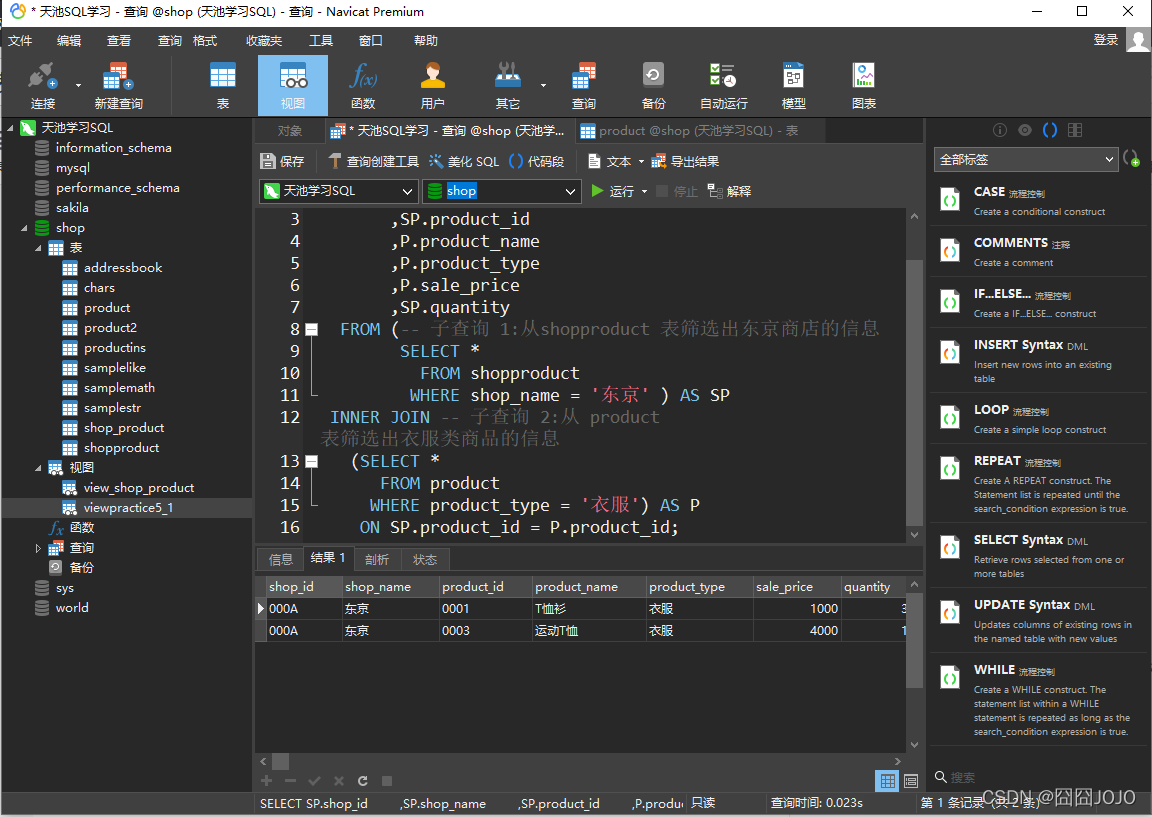This screenshot has height=817, width=1152.
Task: Open the 连接 connection tool
Action: tap(42, 85)
